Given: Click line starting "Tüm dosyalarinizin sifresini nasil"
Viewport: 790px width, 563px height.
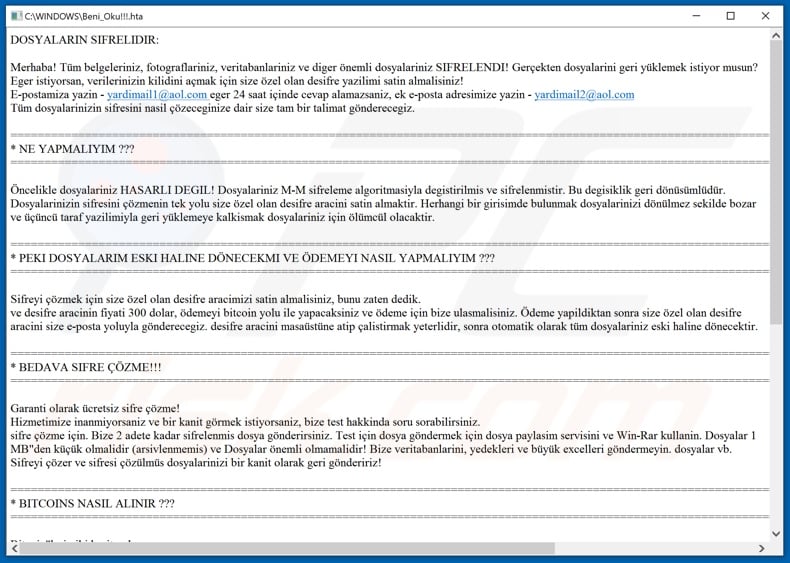Looking at the screenshot, I should (x=213, y=108).
